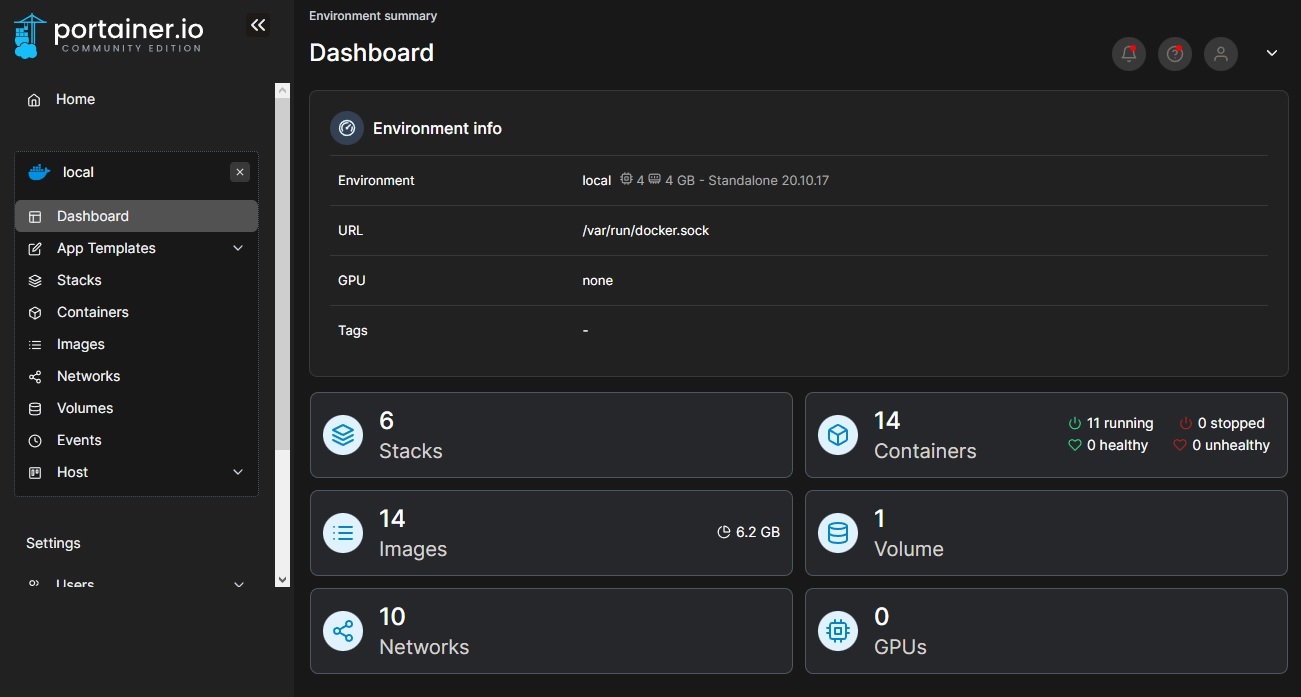Viewport: 1301px width, 697px height.
Task: Click the Containers cube icon on dashboard
Action: pos(838,435)
